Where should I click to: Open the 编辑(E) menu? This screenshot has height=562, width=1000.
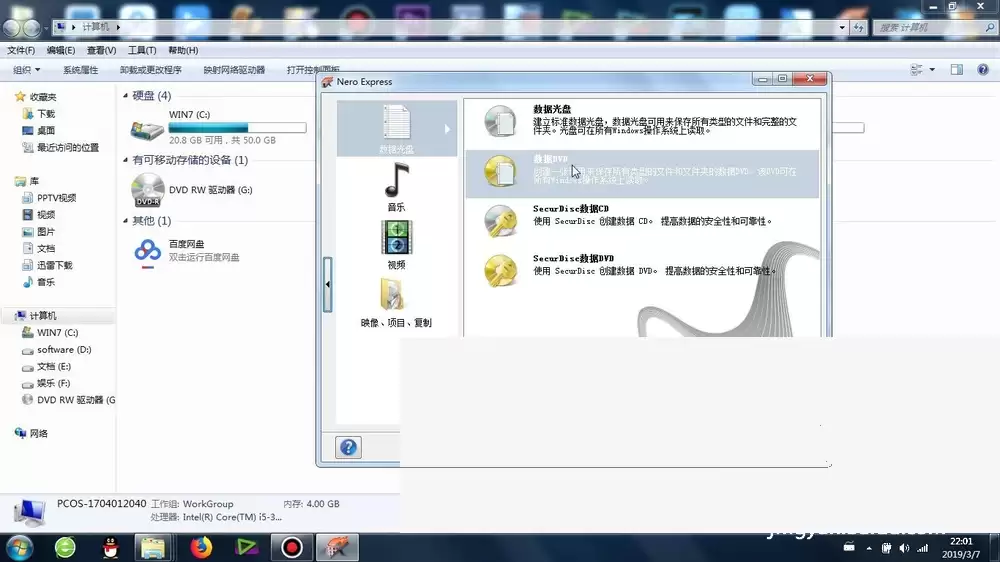tap(61, 50)
